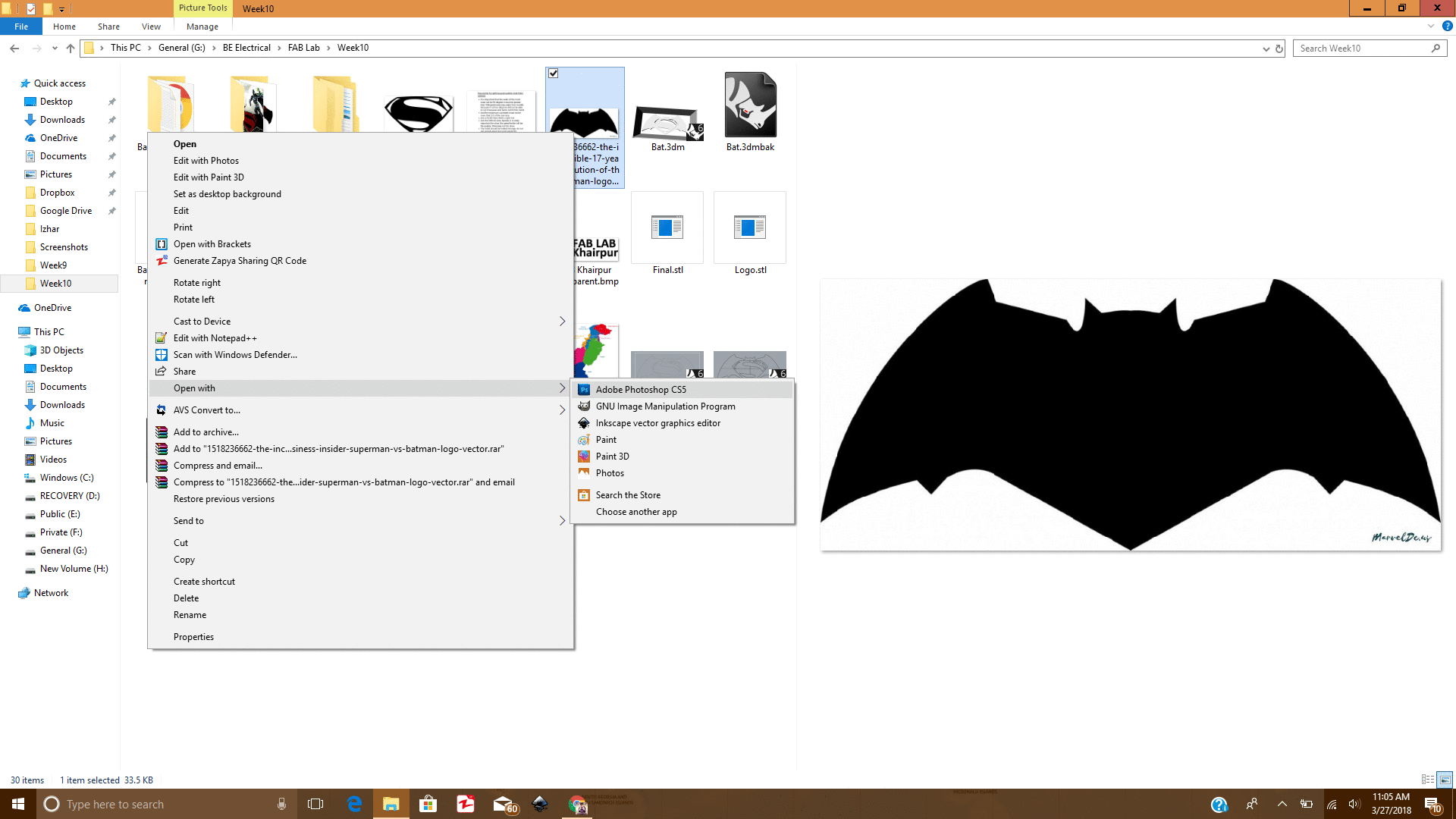Open Edge browser from taskbar
The height and width of the screenshot is (819, 1456).
click(354, 804)
